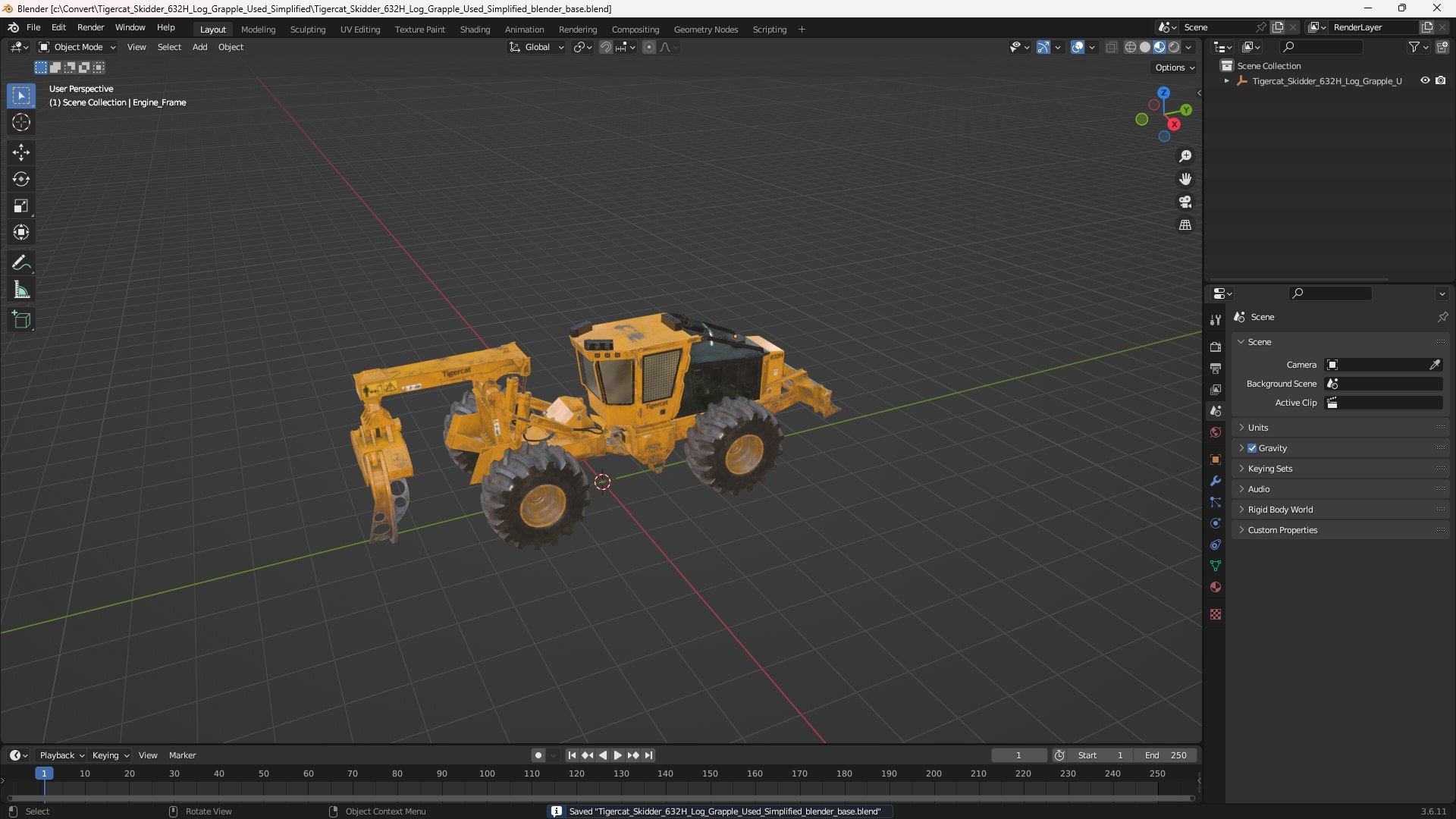Image resolution: width=1456 pixels, height=819 pixels.
Task: Click the Zoom view magnifier icon
Action: (1185, 156)
